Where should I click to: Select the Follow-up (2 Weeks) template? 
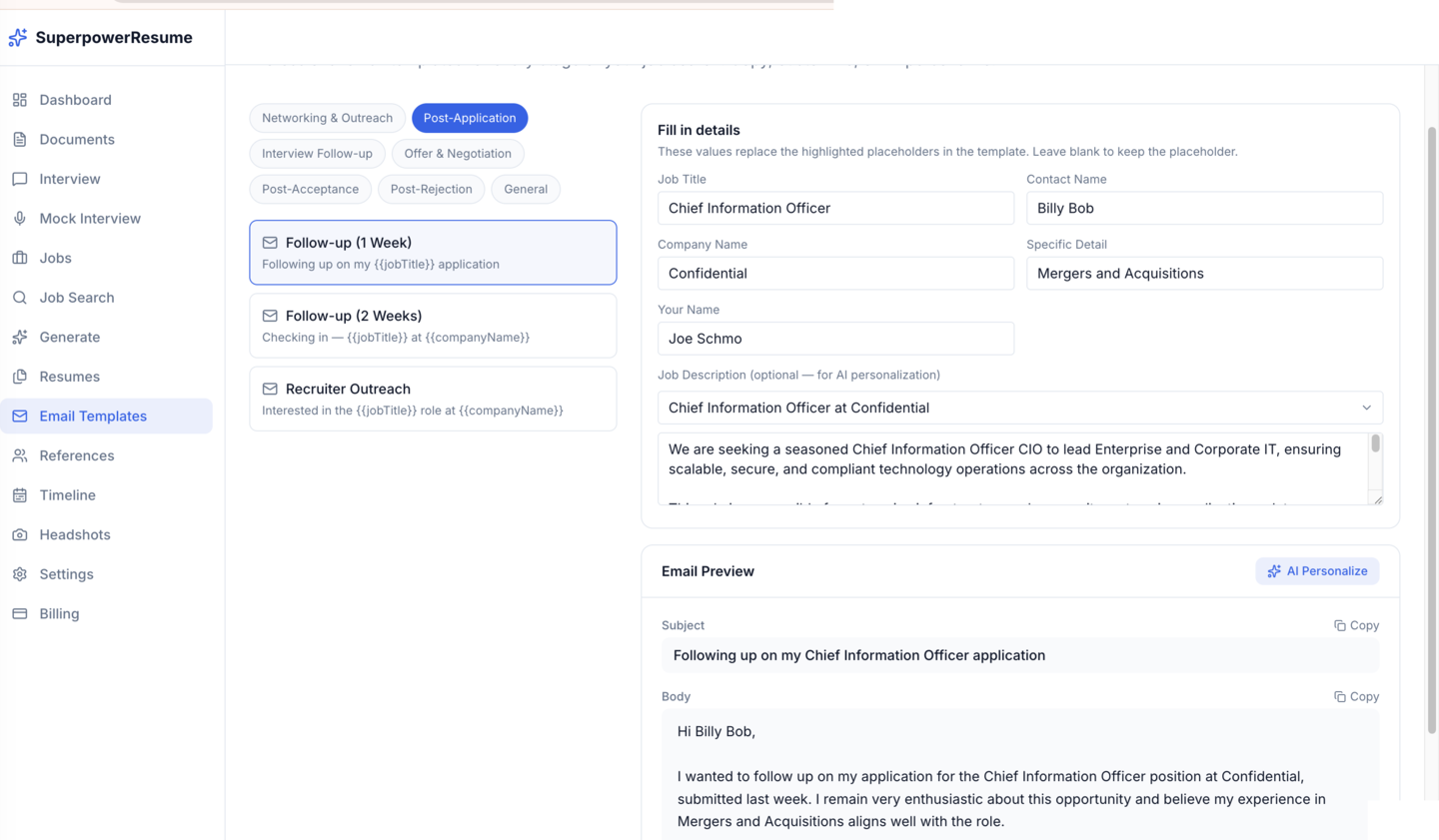[x=432, y=325]
